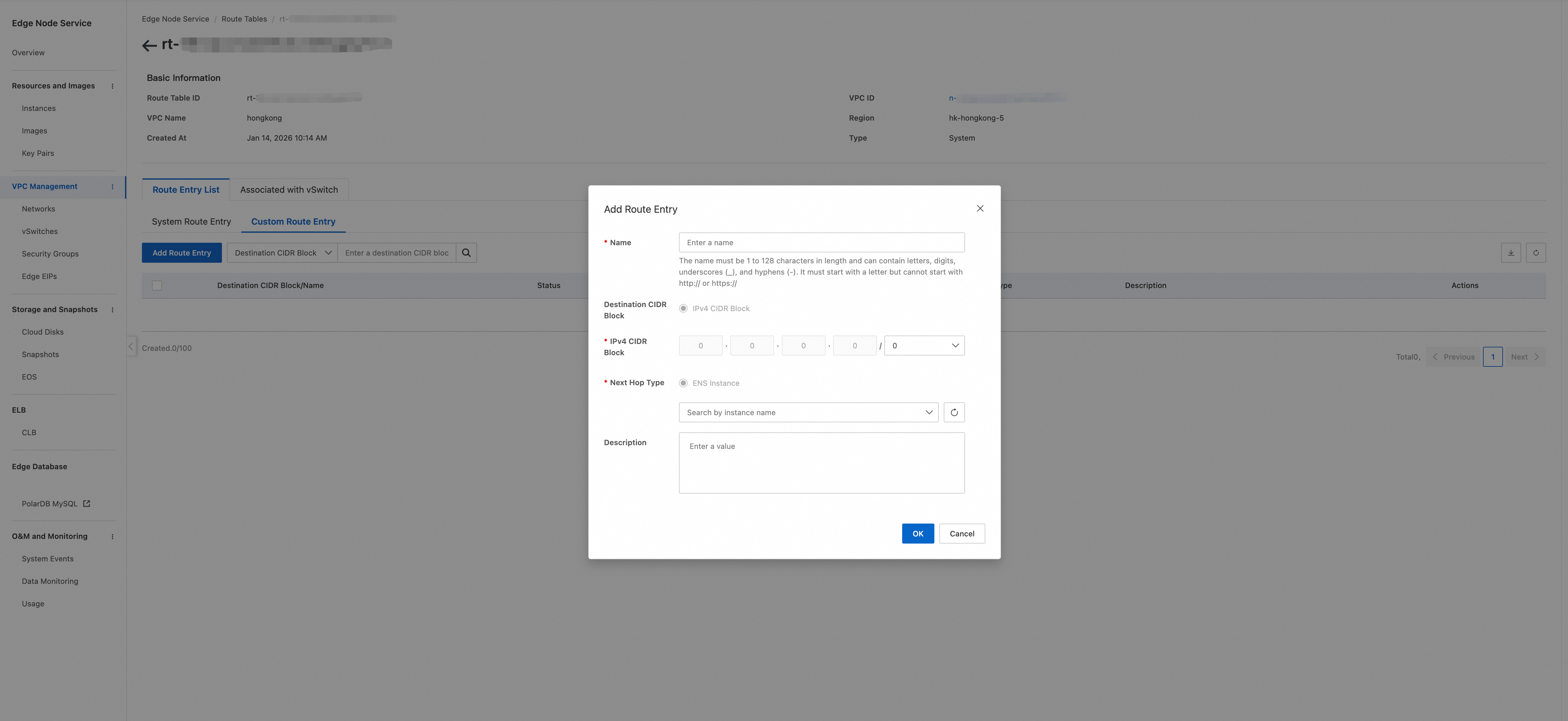Open the CIDR prefix length dropdown
This screenshot has width=1568, height=721.
(x=924, y=346)
